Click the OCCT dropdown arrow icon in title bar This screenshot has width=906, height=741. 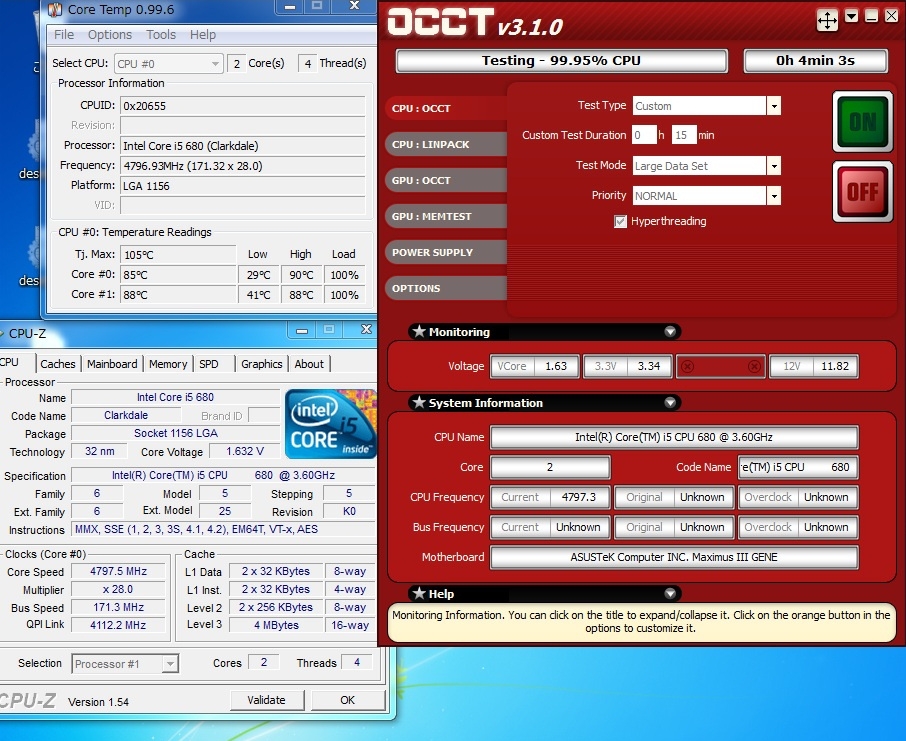[x=852, y=16]
